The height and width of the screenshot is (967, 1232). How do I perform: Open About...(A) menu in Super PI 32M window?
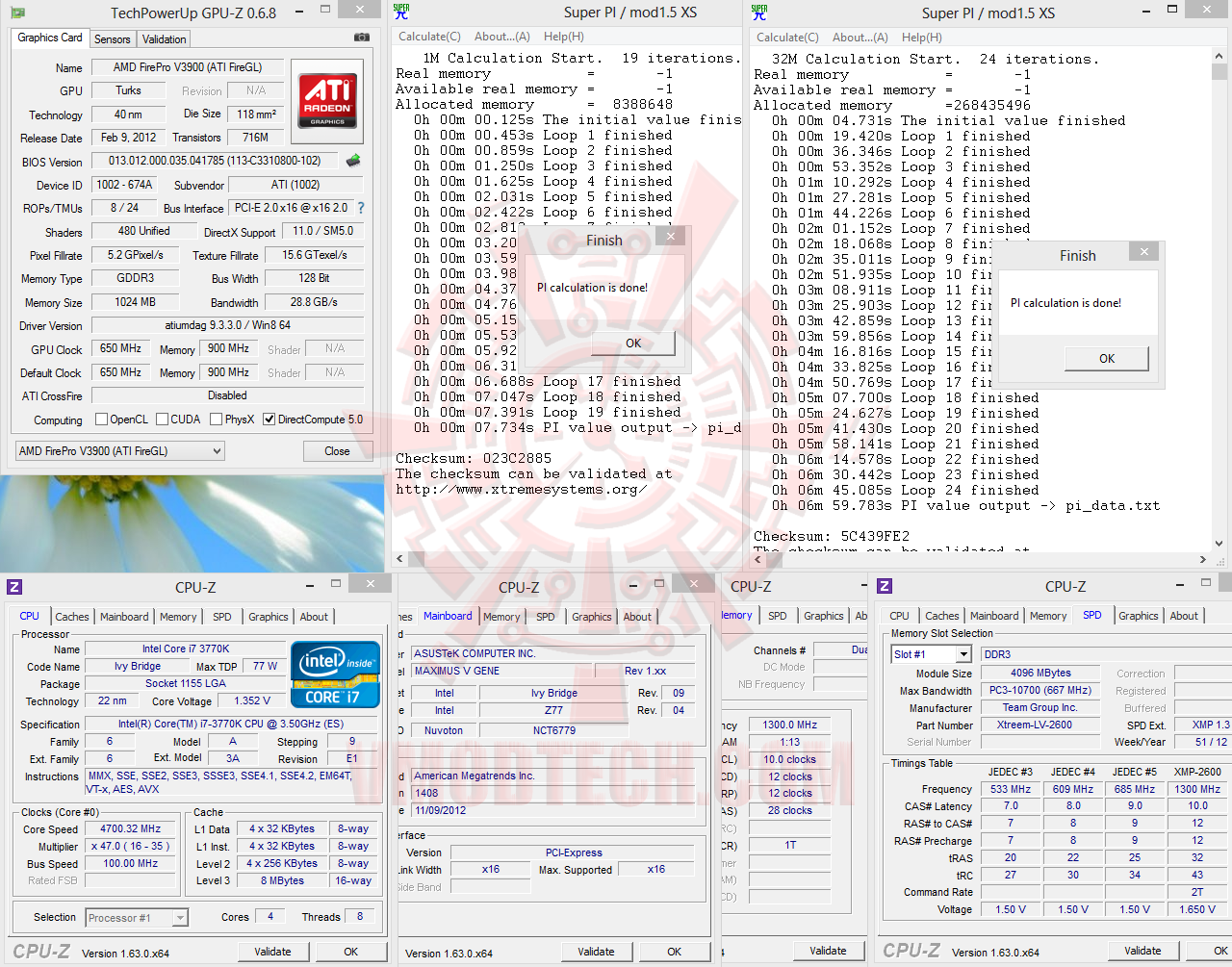pos(860,38)
